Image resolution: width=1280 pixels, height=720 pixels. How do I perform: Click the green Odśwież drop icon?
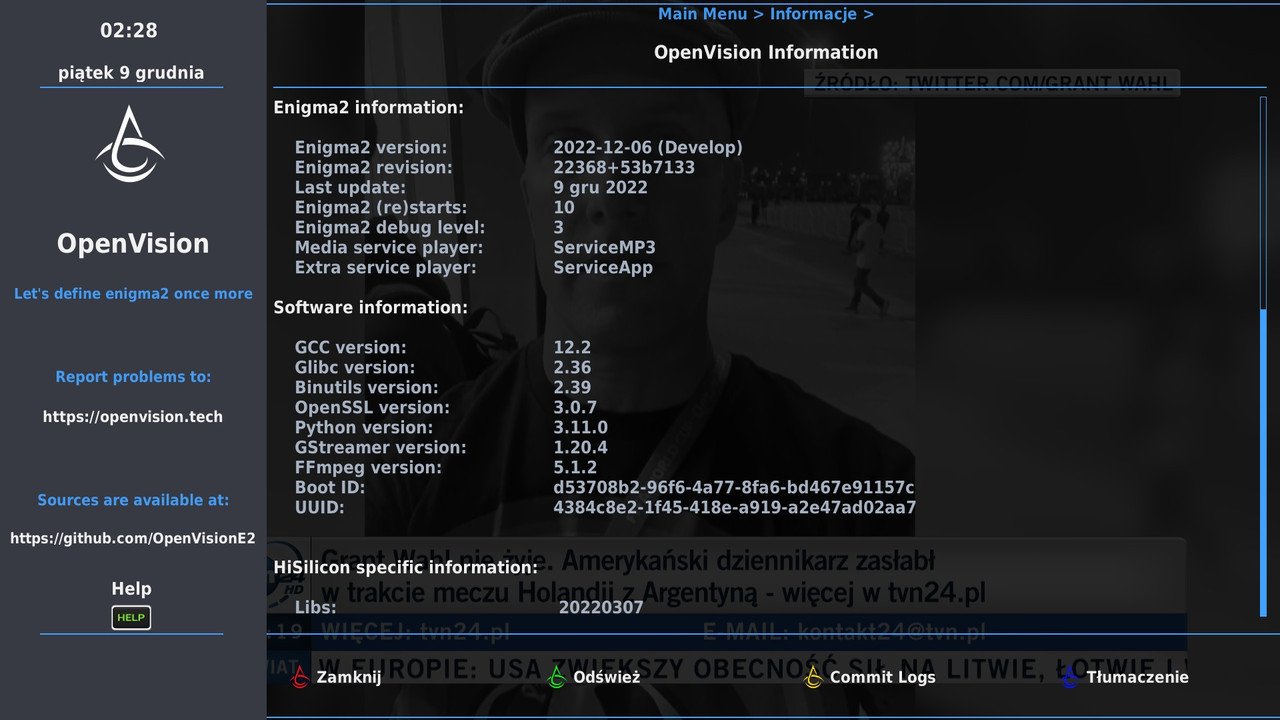point(557,677)
